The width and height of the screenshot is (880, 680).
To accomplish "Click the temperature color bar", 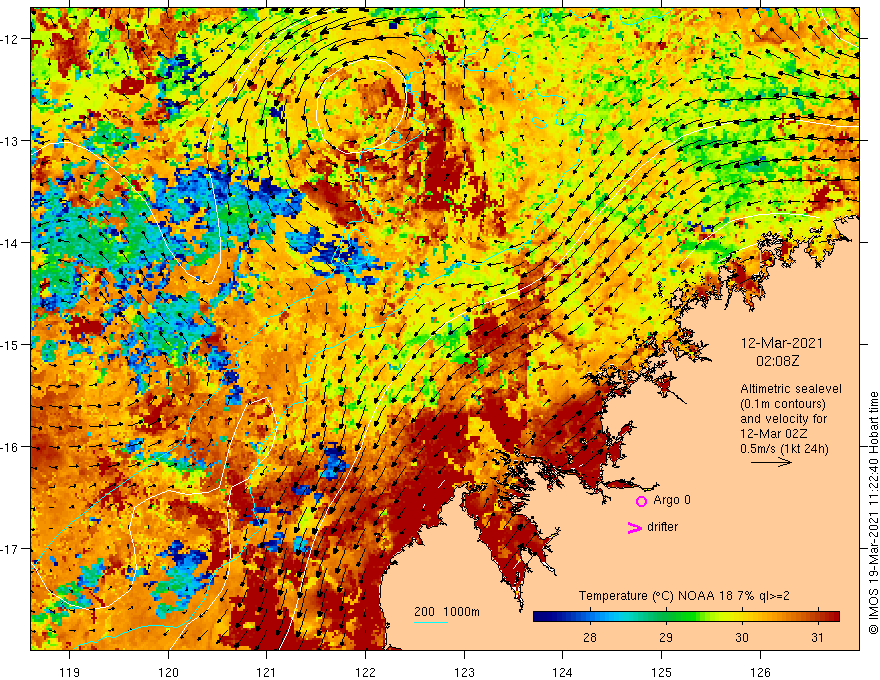I will [686, 617].
